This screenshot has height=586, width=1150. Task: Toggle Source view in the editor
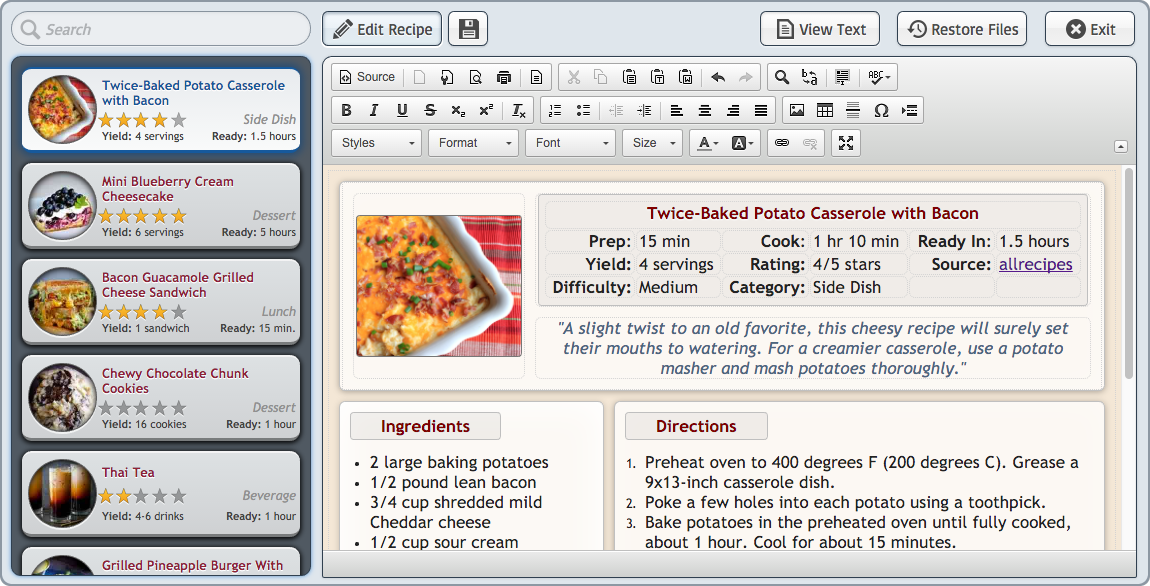coord(367,77)
